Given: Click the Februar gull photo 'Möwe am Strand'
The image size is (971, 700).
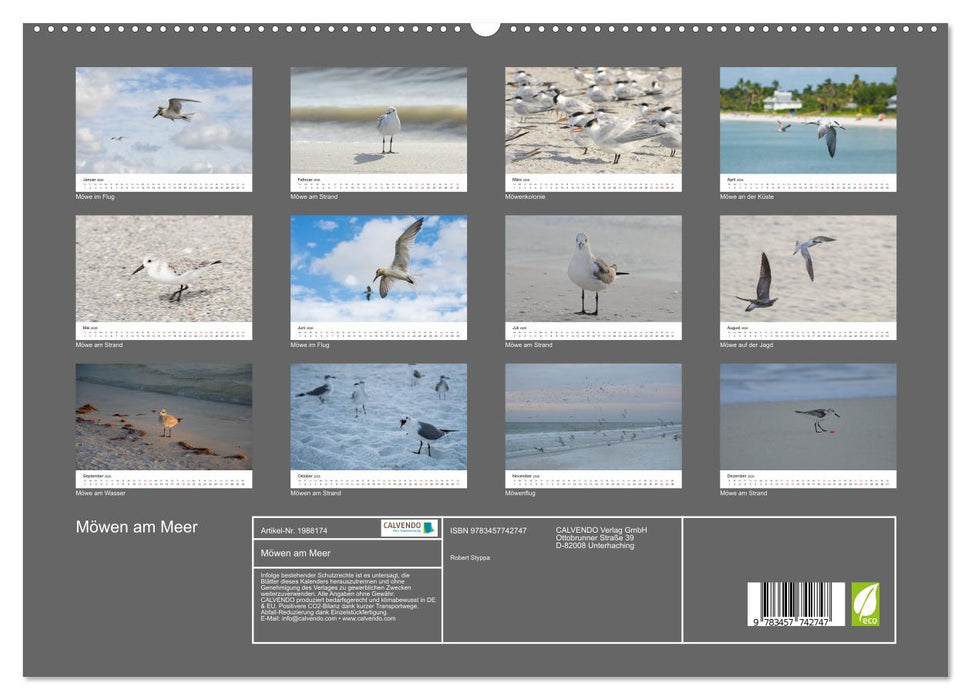Looking at the screenshot, I should coord(378,125).
